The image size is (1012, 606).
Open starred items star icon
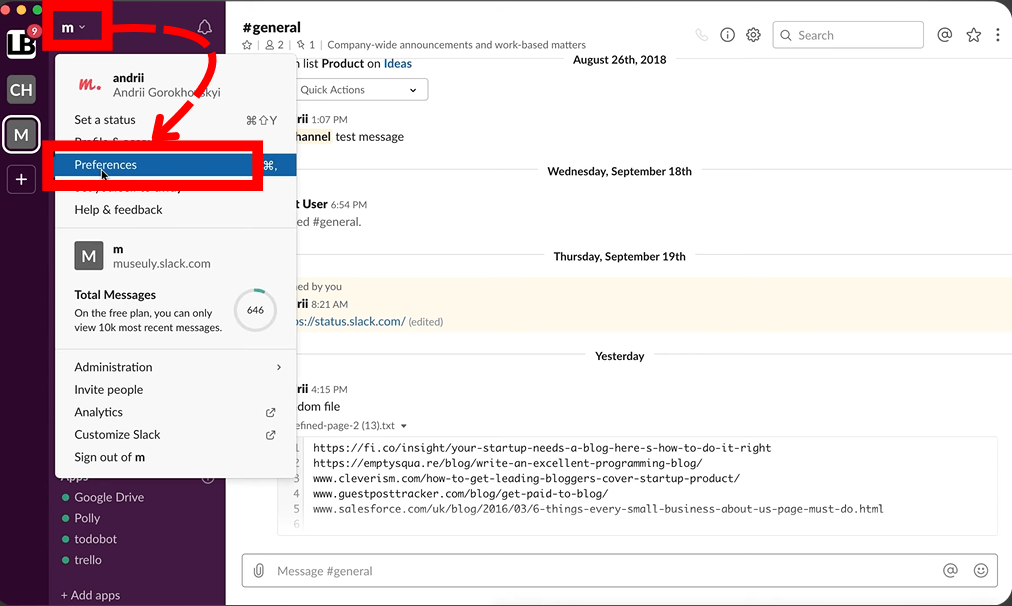pyautogui.click(x=974, y=35)
